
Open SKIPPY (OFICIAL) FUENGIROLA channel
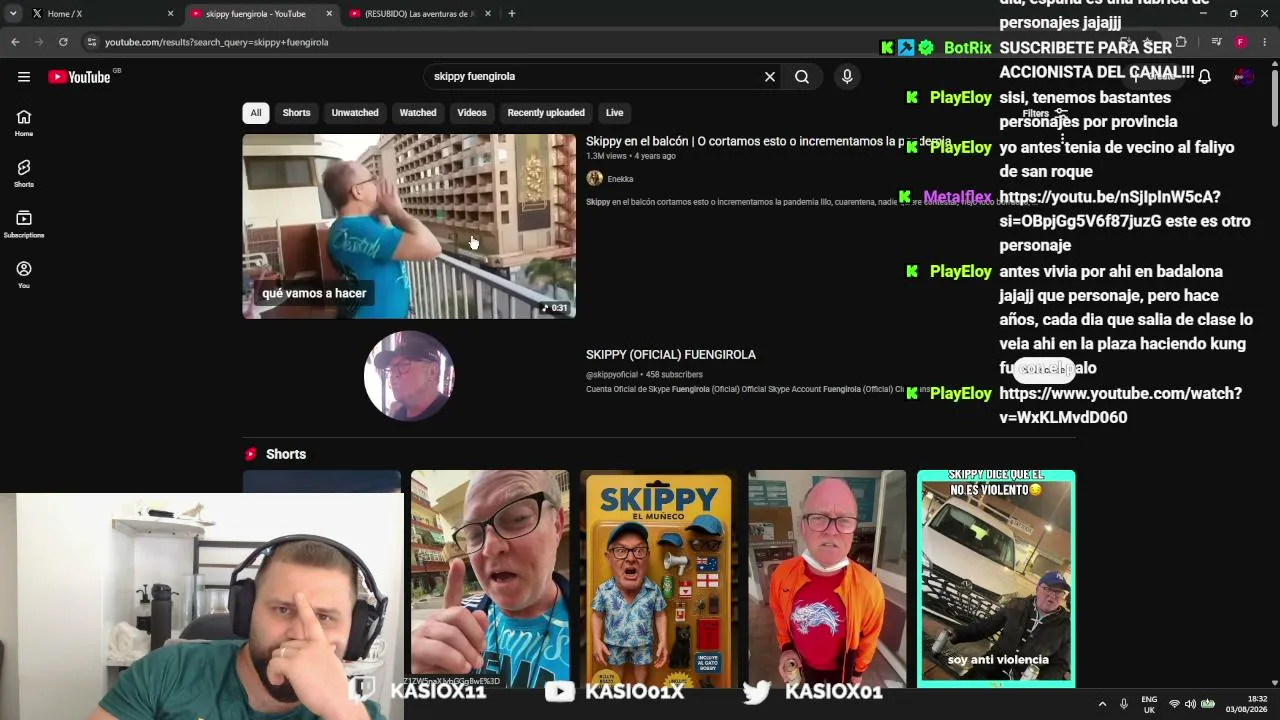pyautogui.click(x=671, y=355)
